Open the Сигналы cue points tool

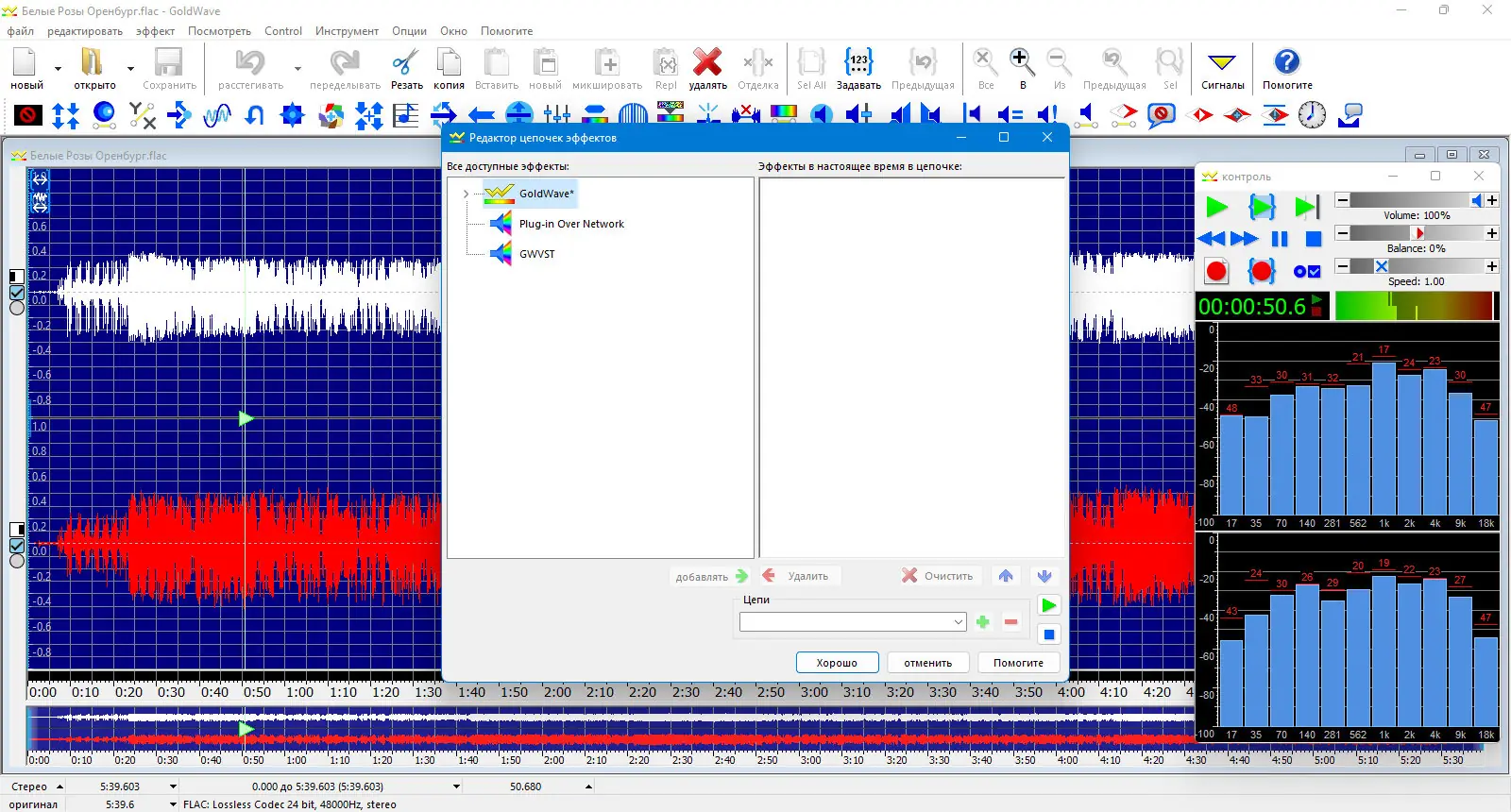coord(1222,68)
